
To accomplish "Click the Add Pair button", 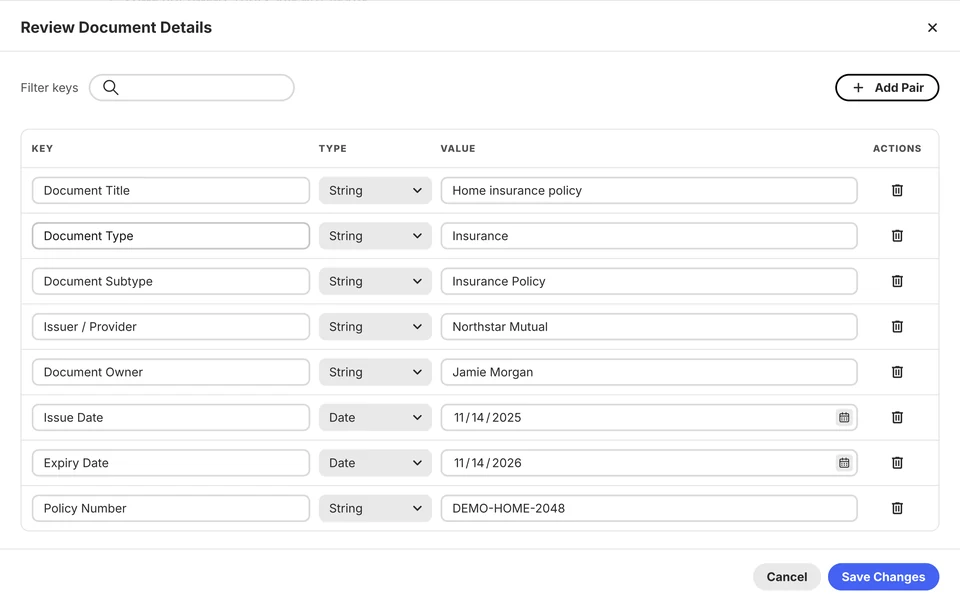I will point(887,88).
